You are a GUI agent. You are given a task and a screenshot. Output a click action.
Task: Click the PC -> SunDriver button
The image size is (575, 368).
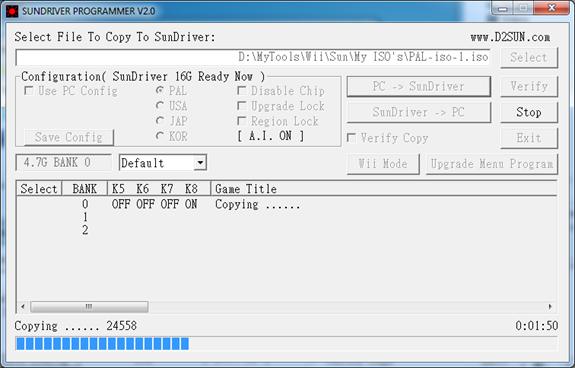418,87
